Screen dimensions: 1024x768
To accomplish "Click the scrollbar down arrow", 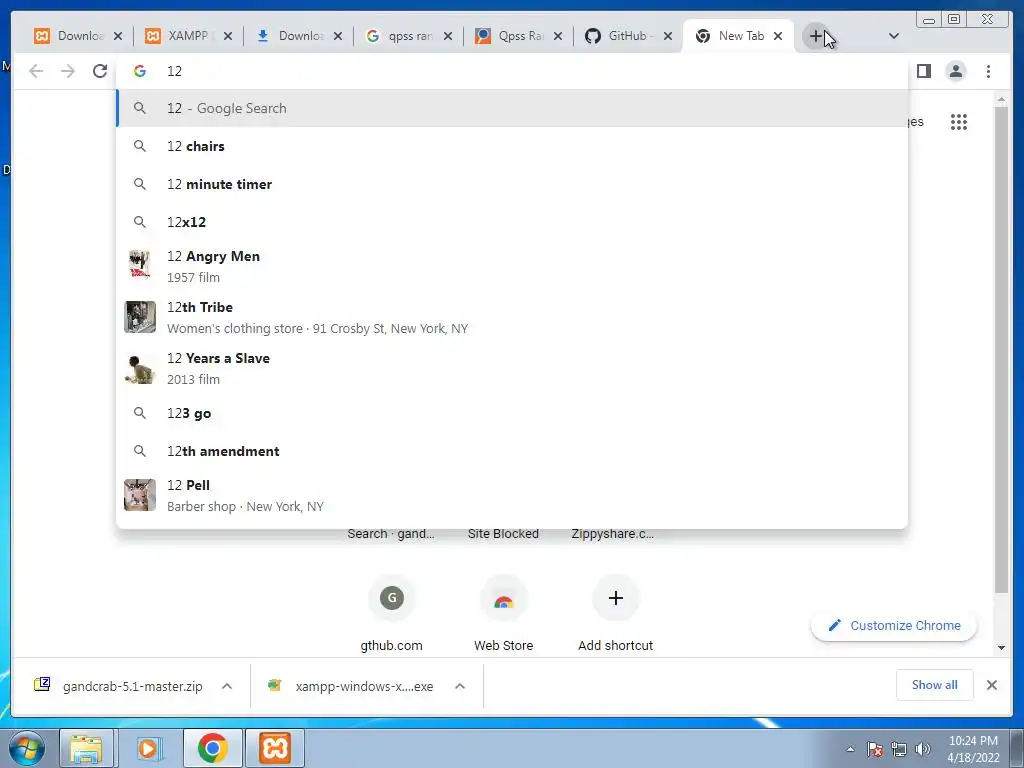I will [x=1001, y=648].
